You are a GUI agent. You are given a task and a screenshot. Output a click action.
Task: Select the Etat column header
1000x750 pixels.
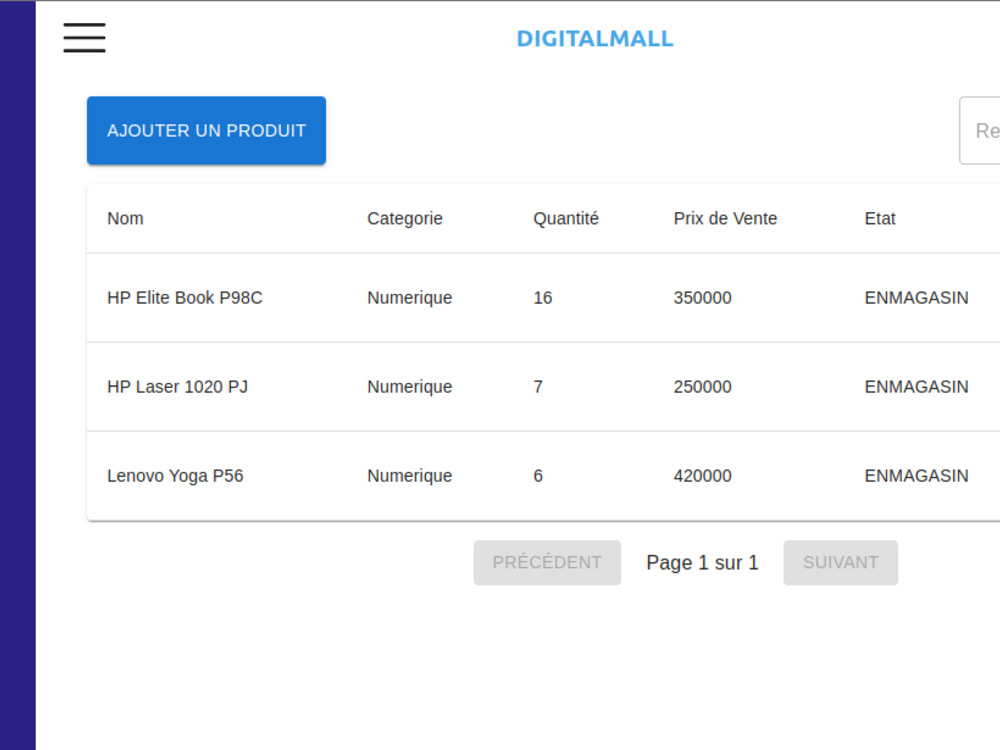pyautogui.click(x=880, y=218)
